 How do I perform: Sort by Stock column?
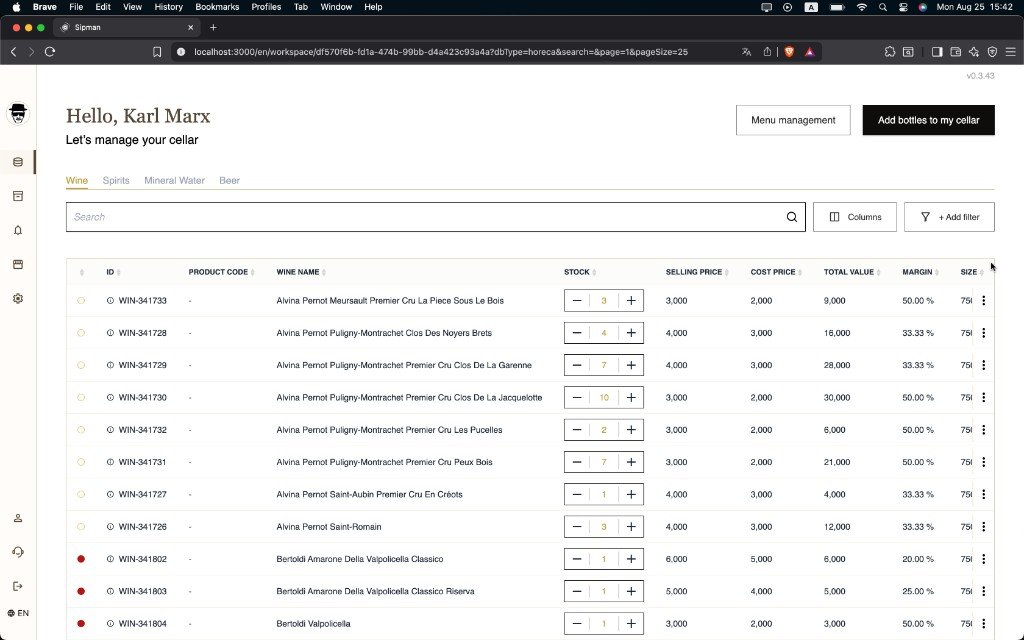[580, 272]
